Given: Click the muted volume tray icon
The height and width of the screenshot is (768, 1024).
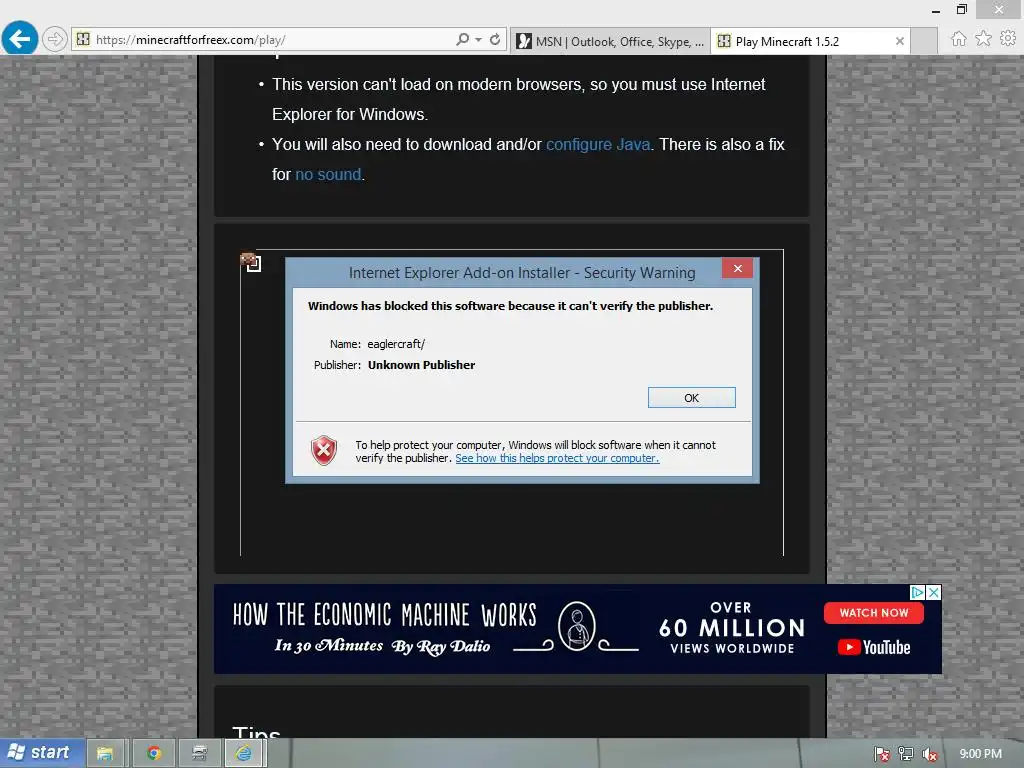Looking at the screenshot, I should pos(930,754).
